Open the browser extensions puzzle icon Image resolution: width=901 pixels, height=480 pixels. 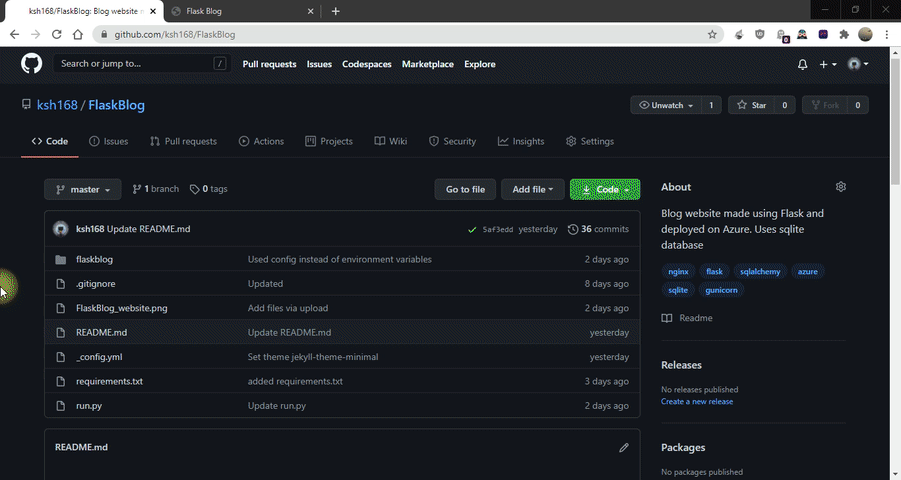[x=844, y=34]
